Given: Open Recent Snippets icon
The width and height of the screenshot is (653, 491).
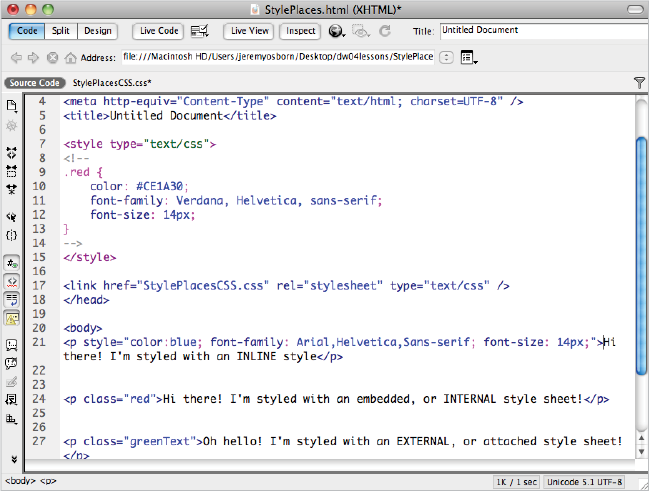Looking at the screenshot, I should (x=12, y=400).
